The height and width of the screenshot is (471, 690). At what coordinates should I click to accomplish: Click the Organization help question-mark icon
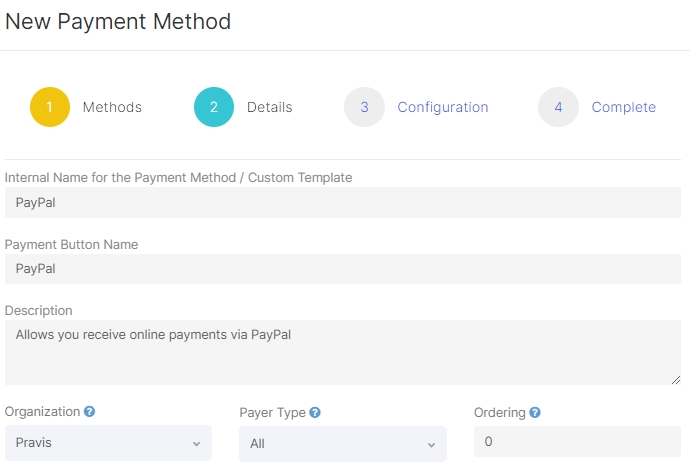click(x=89, y=412)
